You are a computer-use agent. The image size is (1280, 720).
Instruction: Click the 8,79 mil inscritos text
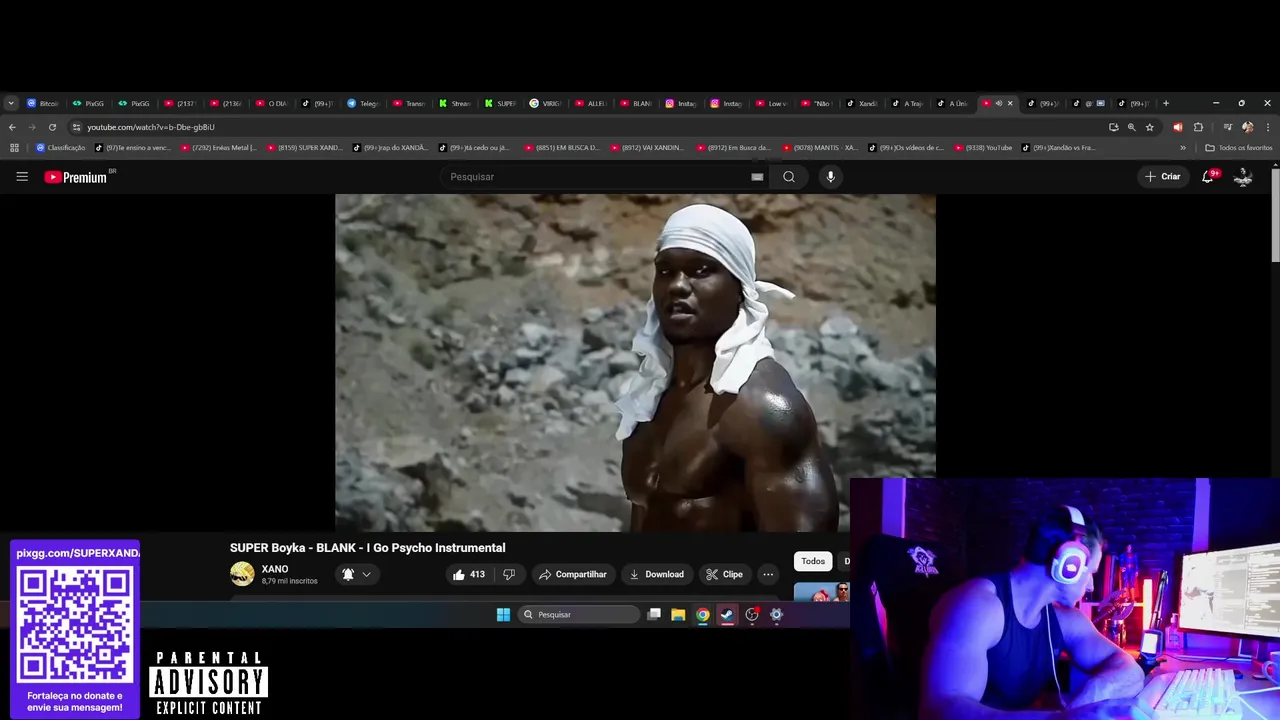[x=289, y=581]
